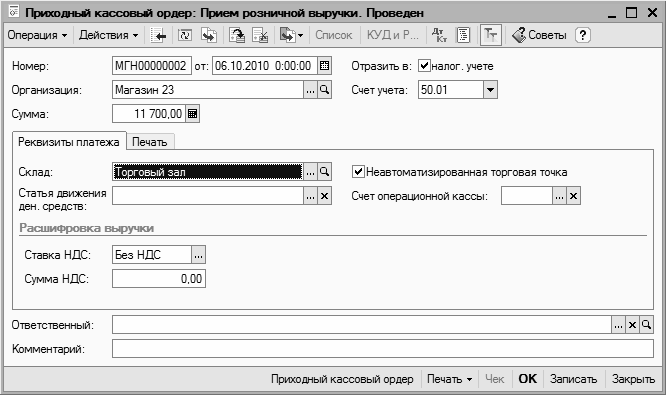Switch to the Печать tab
This screenshot has height=395, width=666.
[x=150, y=142]
